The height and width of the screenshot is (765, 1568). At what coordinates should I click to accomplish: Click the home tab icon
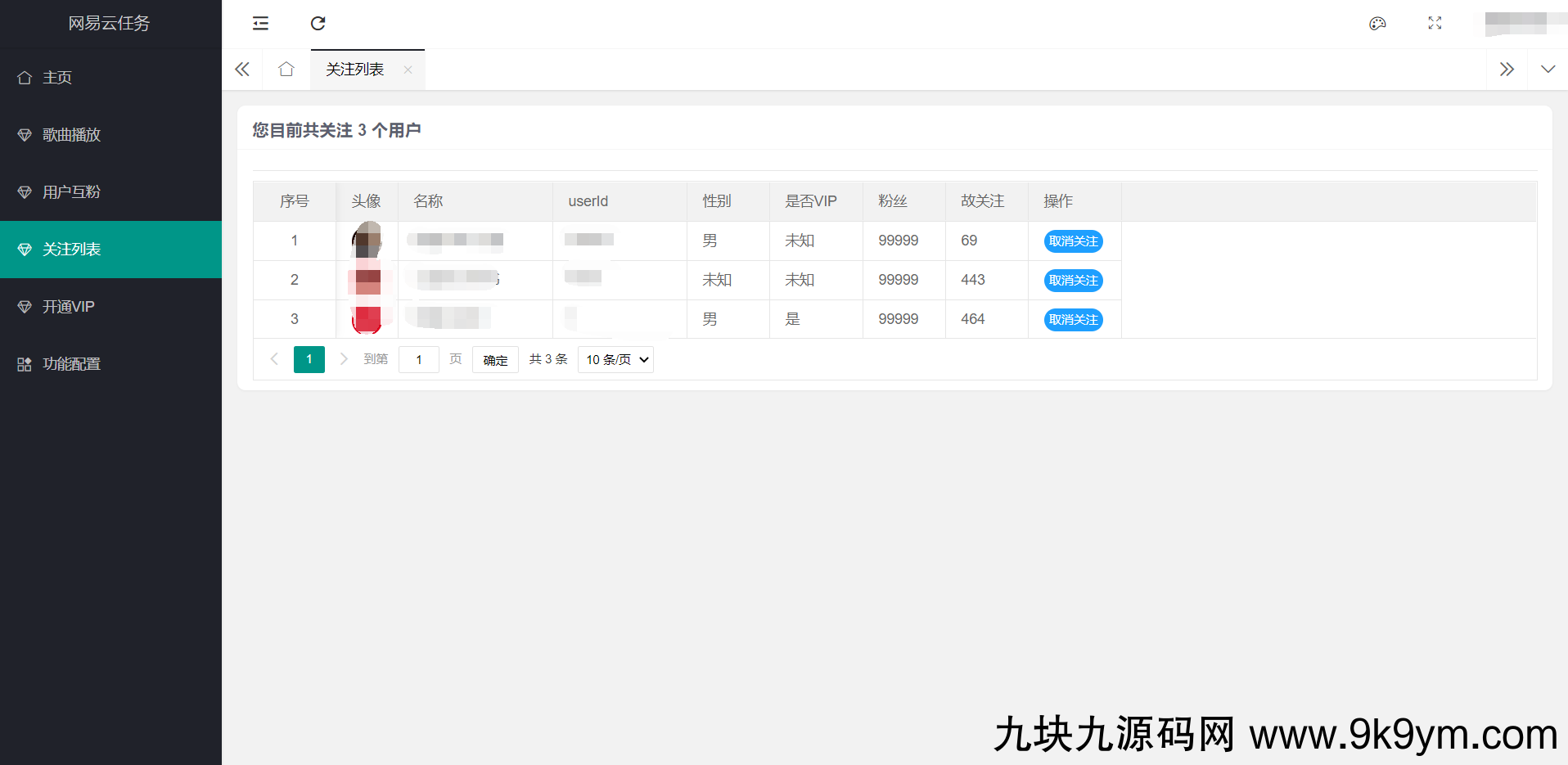286,70
